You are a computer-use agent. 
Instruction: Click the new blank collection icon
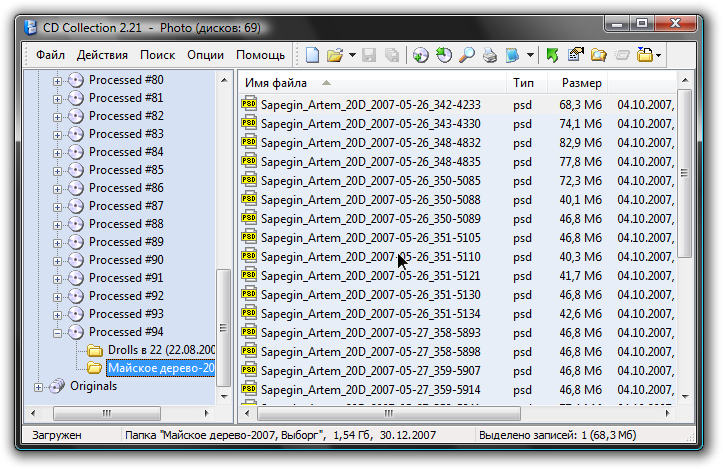point(313,55)
